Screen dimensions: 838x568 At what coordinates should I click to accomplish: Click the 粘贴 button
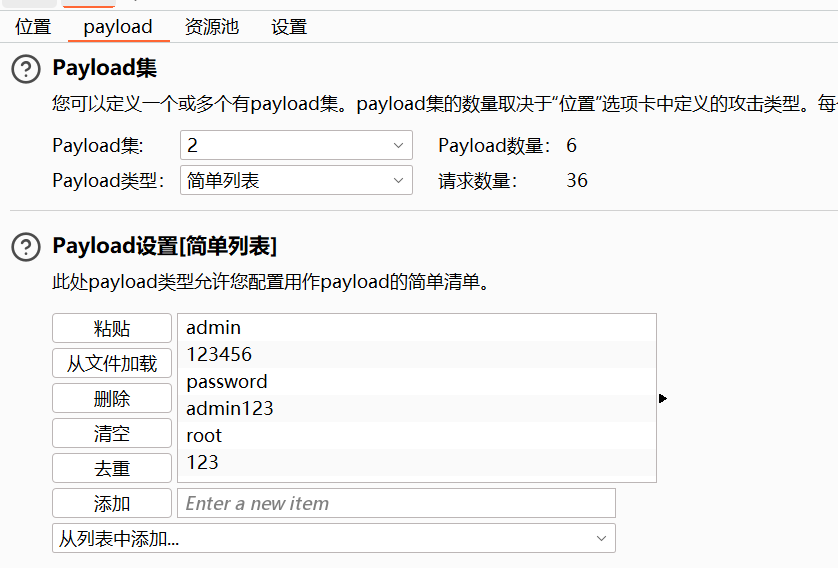coord(112,329)
